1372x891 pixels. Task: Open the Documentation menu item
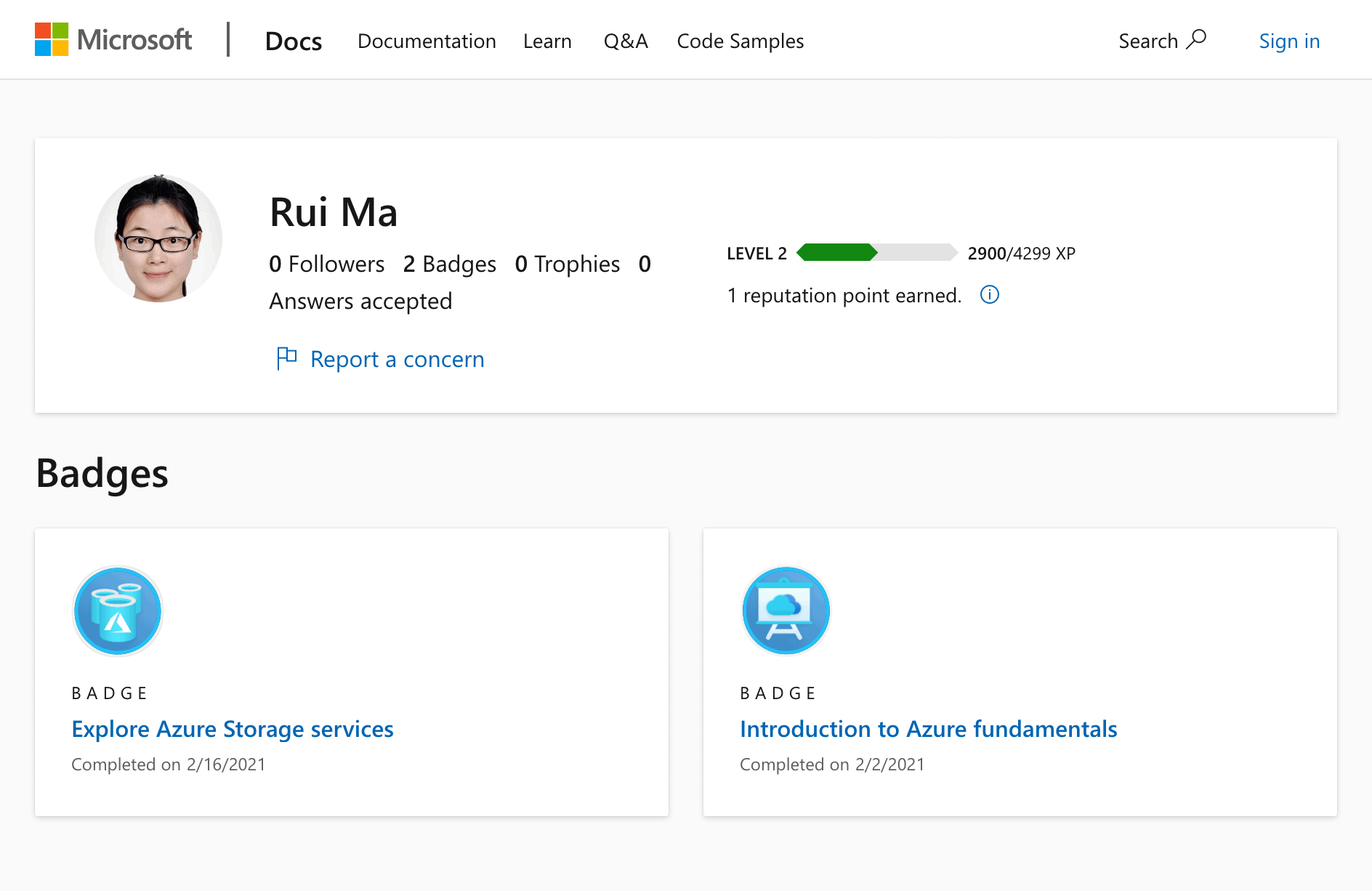427,41
